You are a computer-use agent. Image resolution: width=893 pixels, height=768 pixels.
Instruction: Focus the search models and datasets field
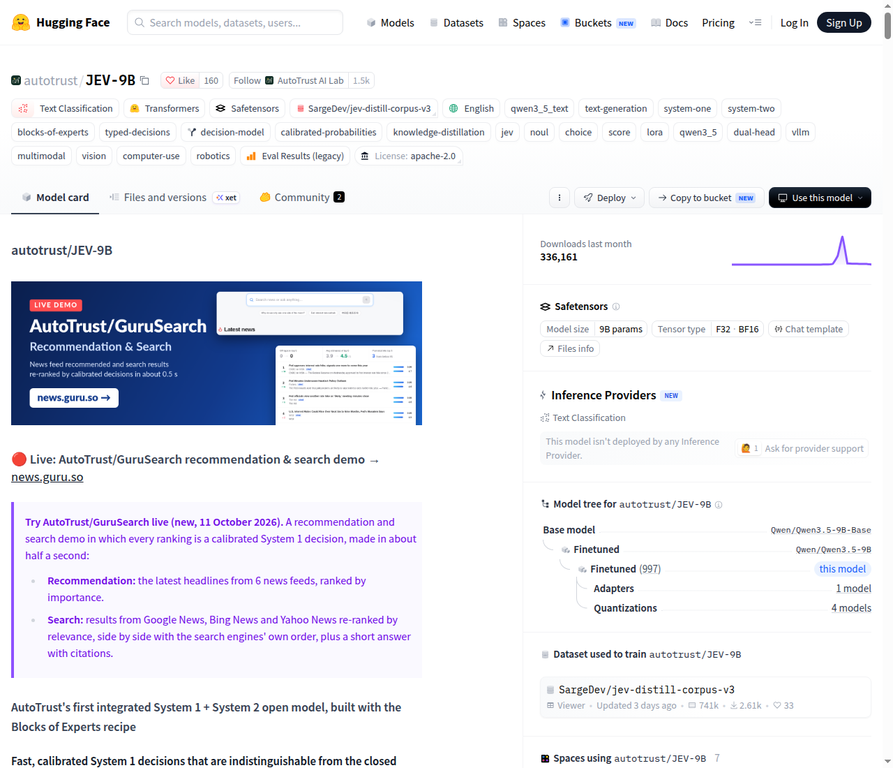235,23
